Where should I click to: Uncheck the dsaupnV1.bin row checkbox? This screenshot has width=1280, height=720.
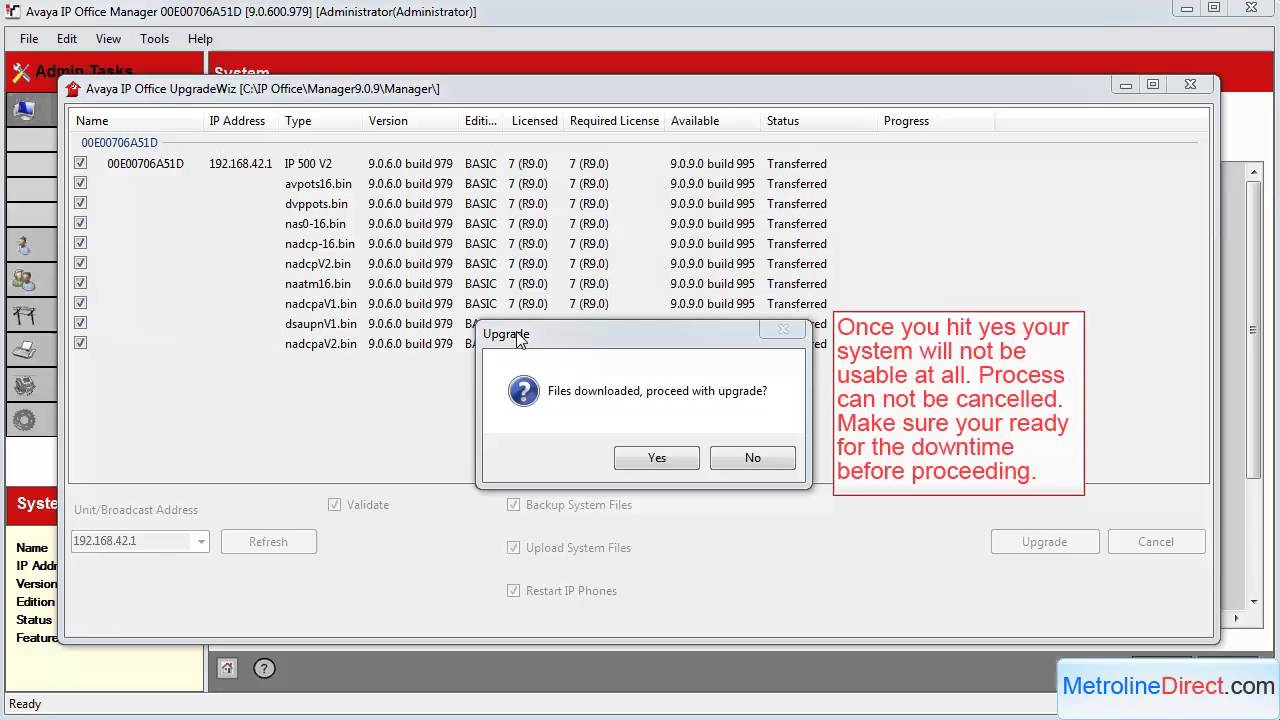pyautogui.click(x=80, y=323)
